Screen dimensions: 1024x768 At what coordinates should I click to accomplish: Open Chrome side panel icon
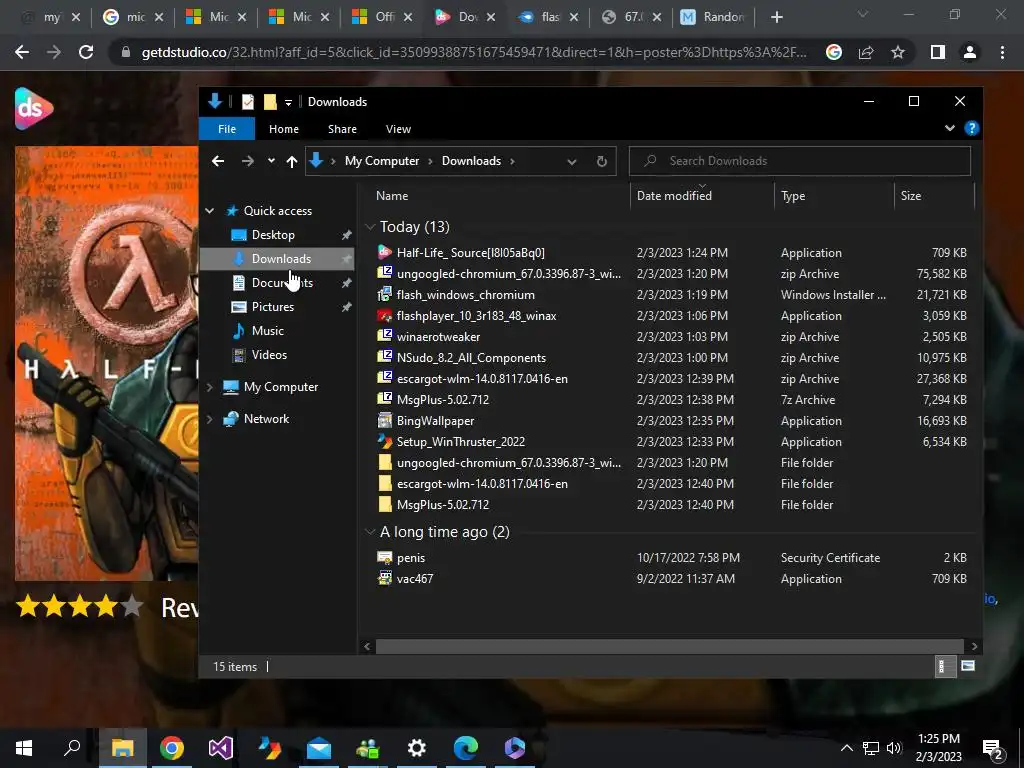coord(938,52)
